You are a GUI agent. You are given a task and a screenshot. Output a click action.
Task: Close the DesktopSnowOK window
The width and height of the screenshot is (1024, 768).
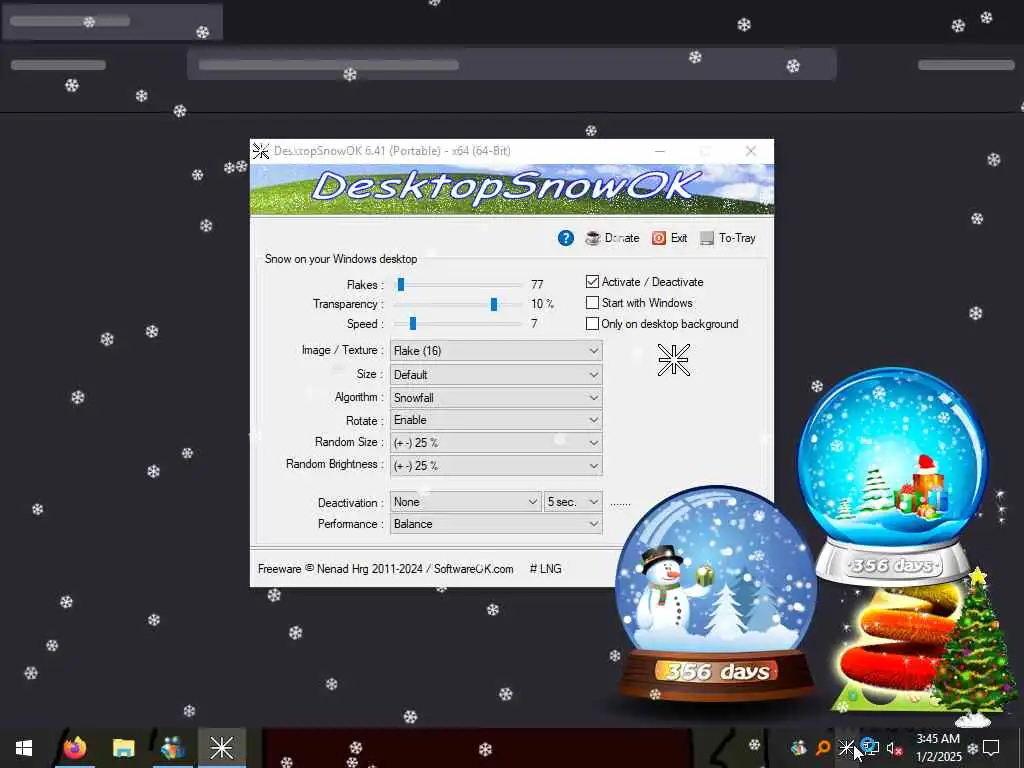point(750,151)
